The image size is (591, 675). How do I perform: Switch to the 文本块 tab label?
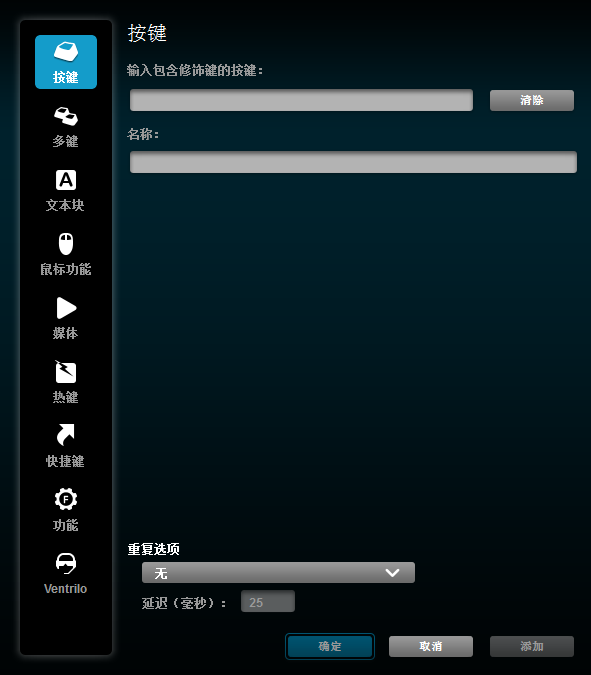point(65,205)
